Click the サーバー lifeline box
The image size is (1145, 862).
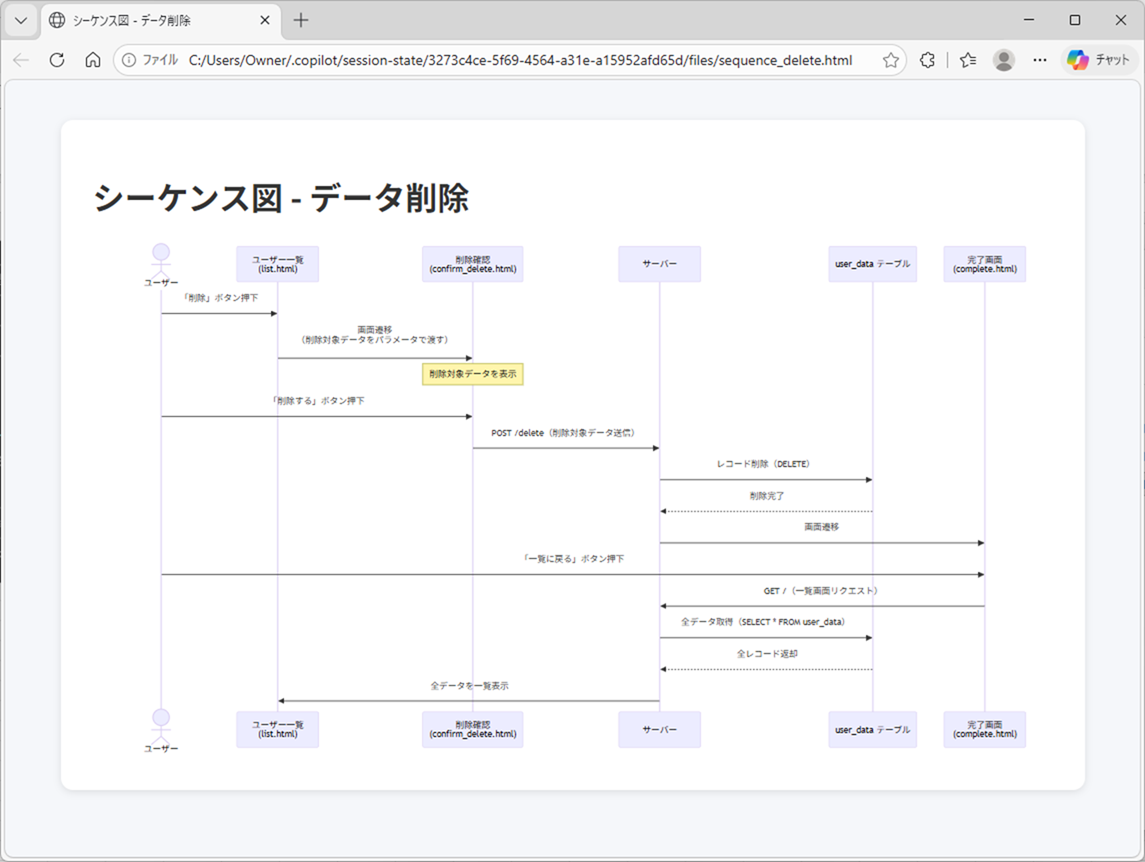659,263
